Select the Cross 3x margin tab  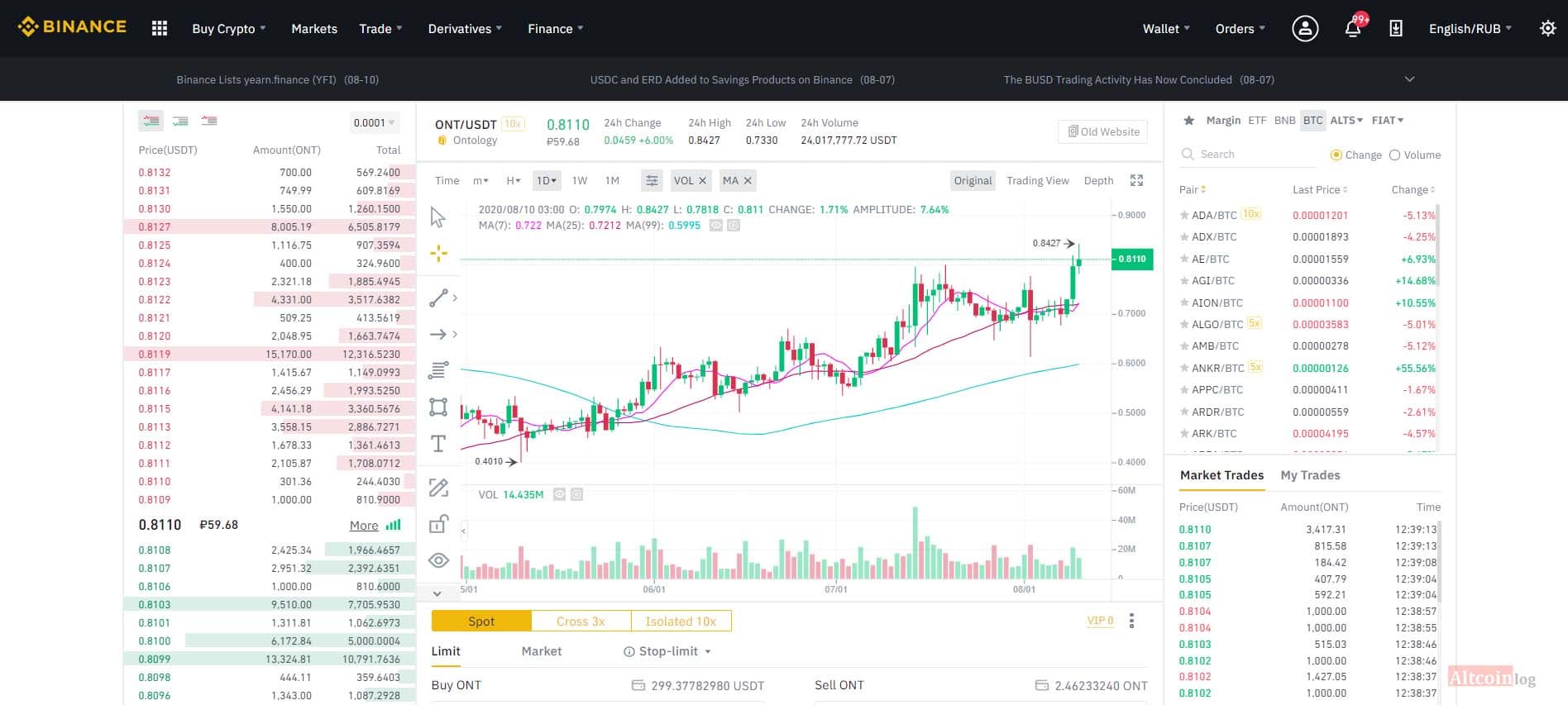point(581,621)
